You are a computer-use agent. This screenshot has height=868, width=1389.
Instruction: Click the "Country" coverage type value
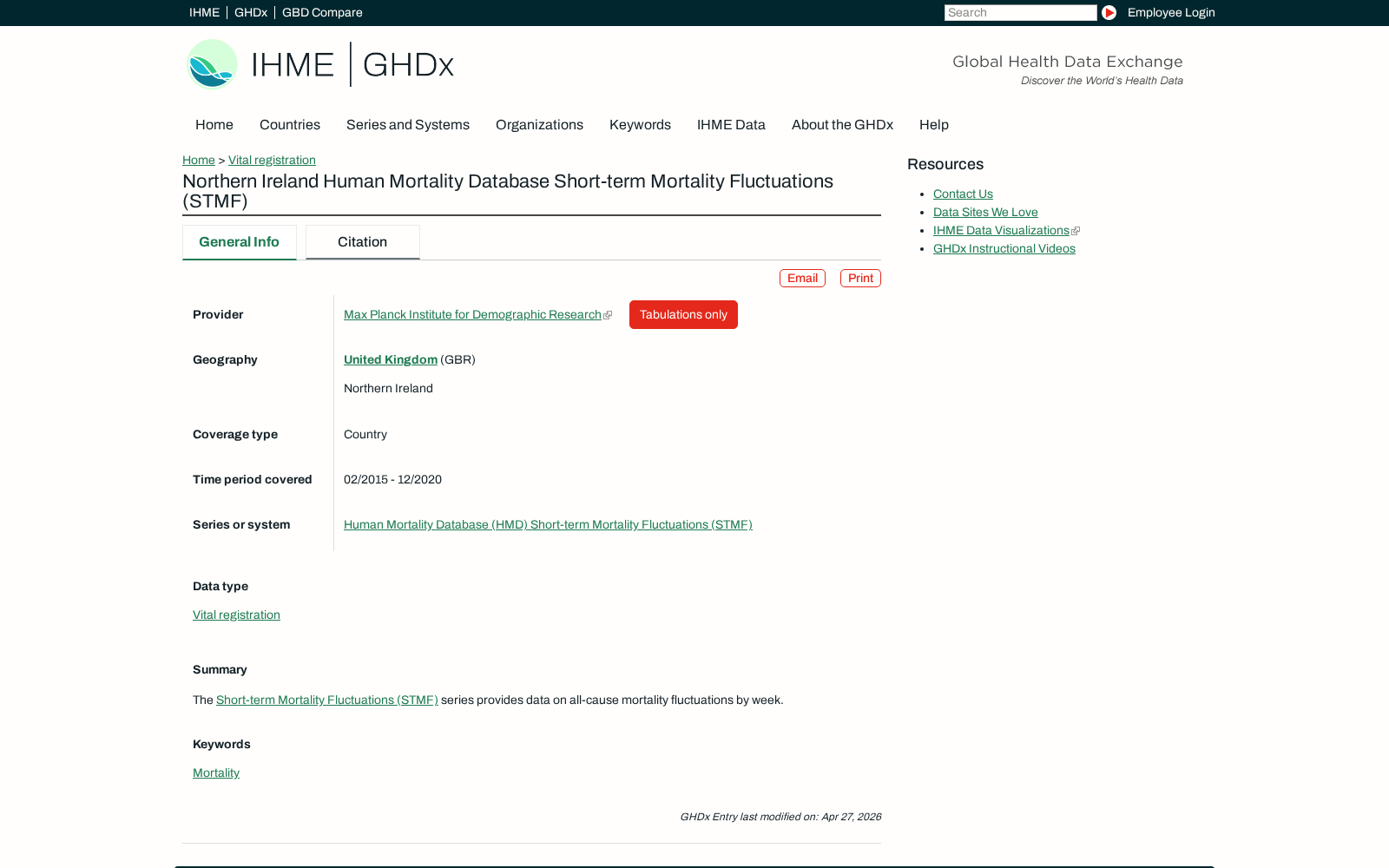tap(365, 434)
